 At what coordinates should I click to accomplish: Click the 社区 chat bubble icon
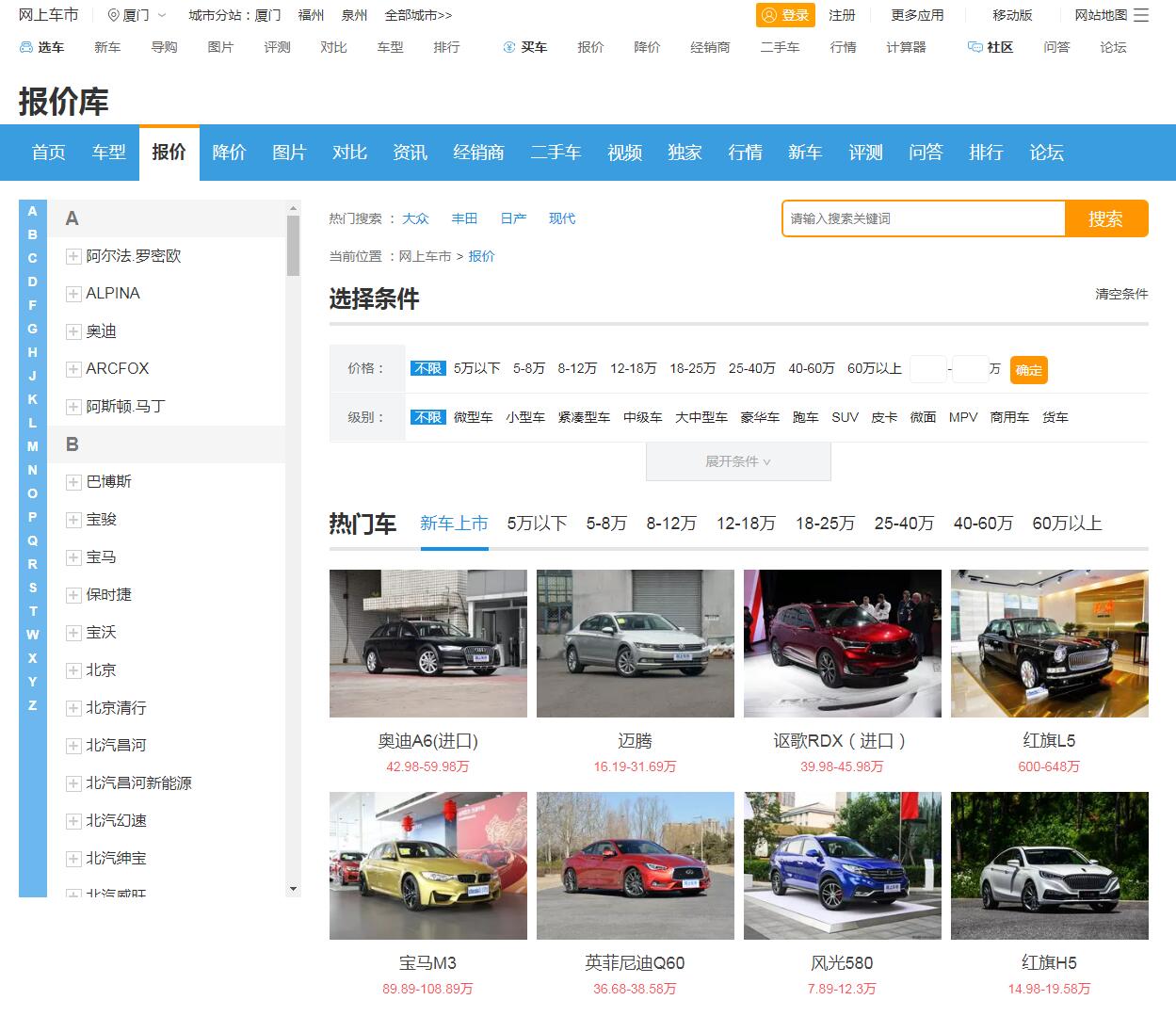[975, 47]
